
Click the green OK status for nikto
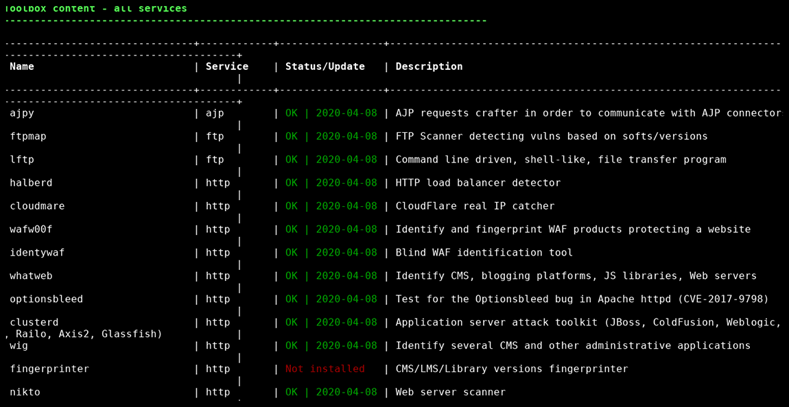coord(291,392)
